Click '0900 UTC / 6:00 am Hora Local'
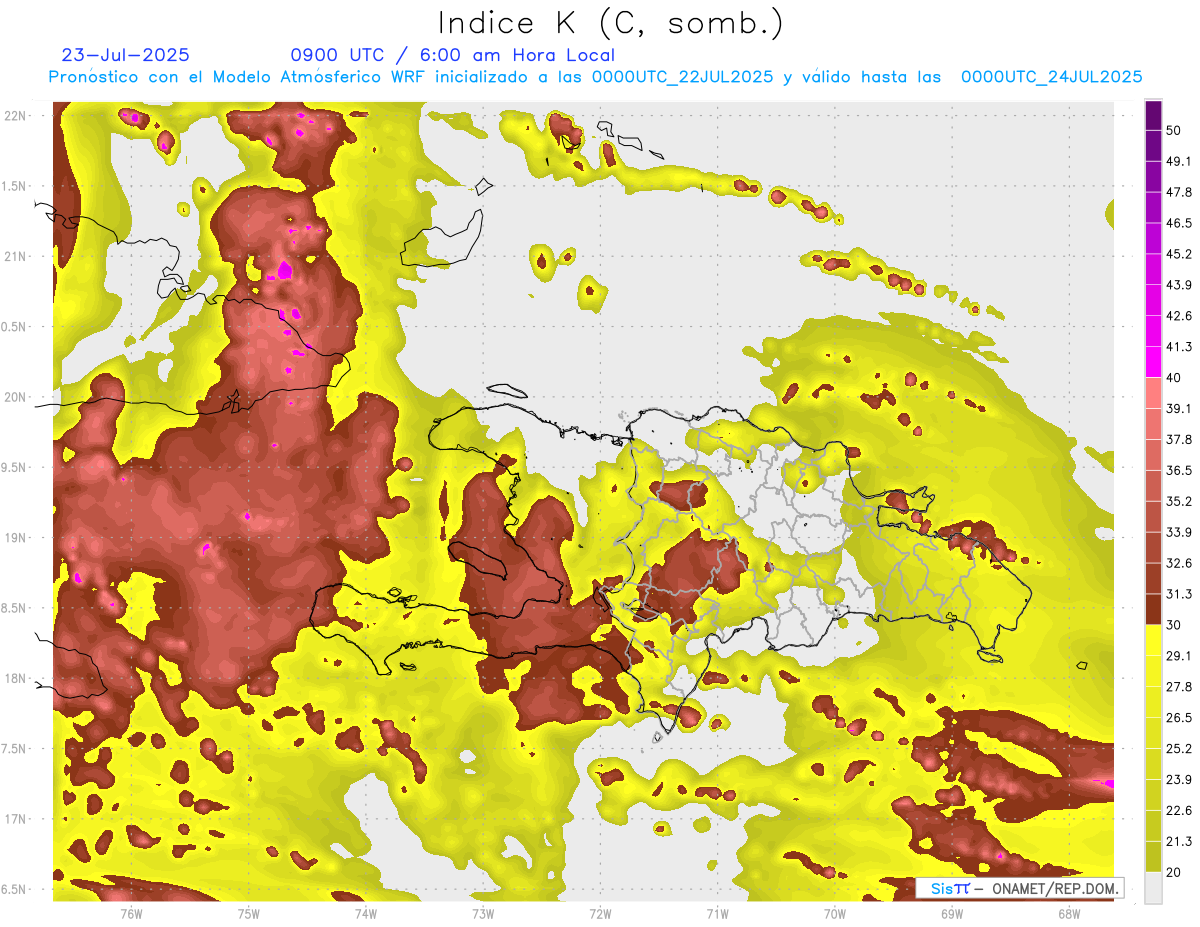Screen dimensions: 1200x927 pos(452,55)
